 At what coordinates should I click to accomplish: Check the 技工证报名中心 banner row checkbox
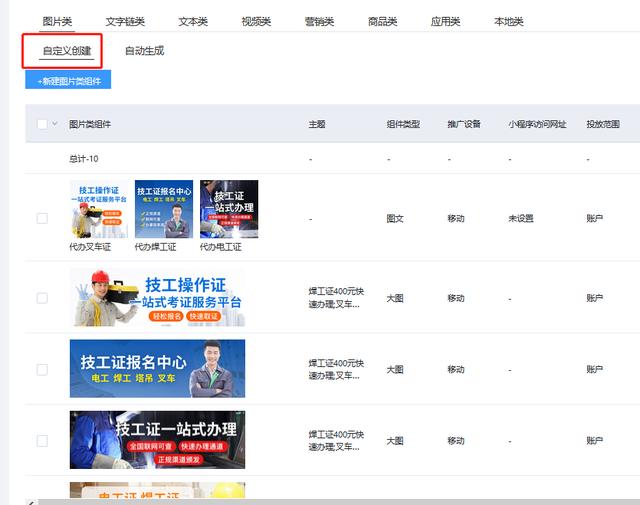(x=42, y=369)
